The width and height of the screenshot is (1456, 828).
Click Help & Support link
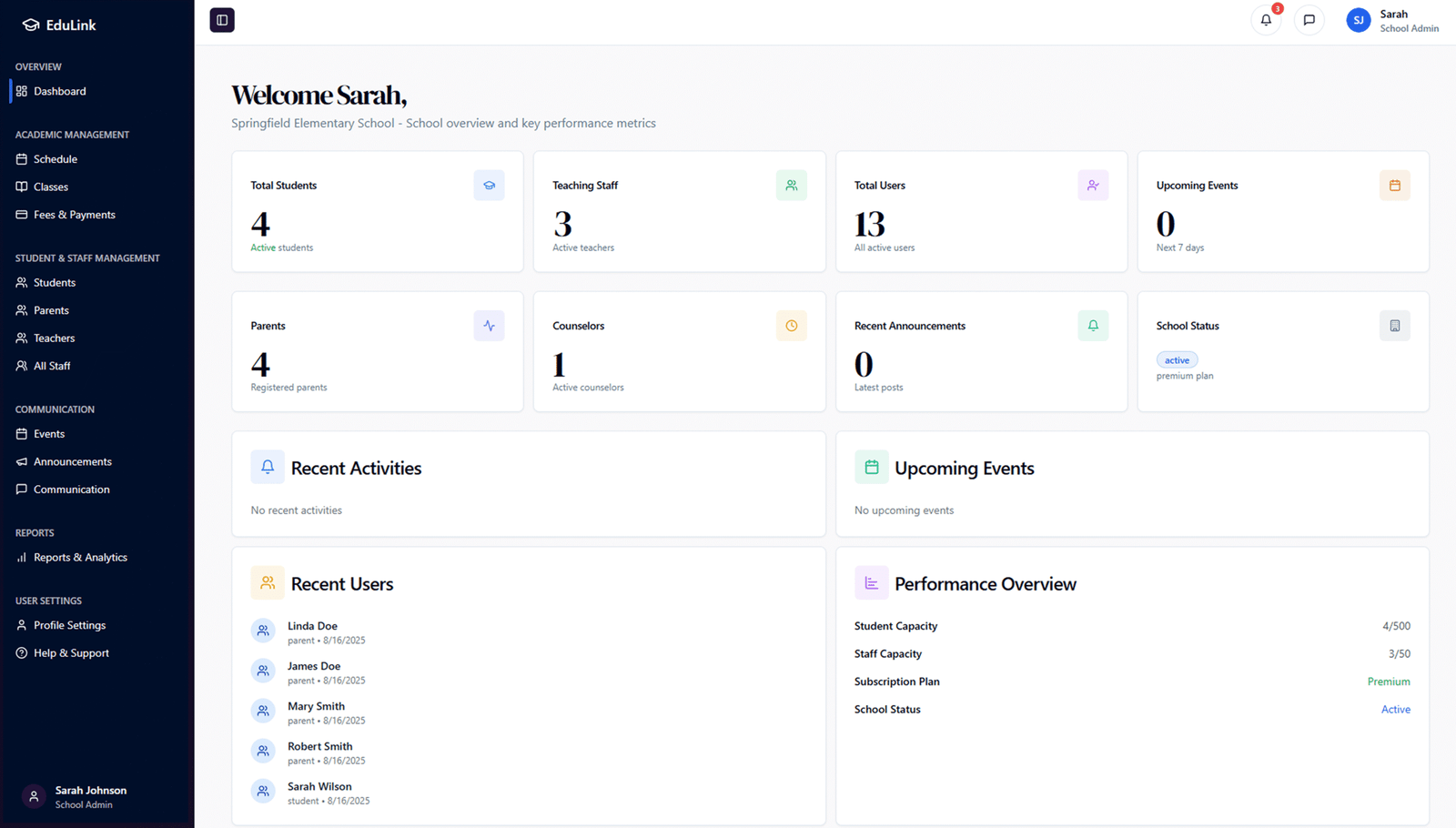pyautogui.click(x=71, y=653)
